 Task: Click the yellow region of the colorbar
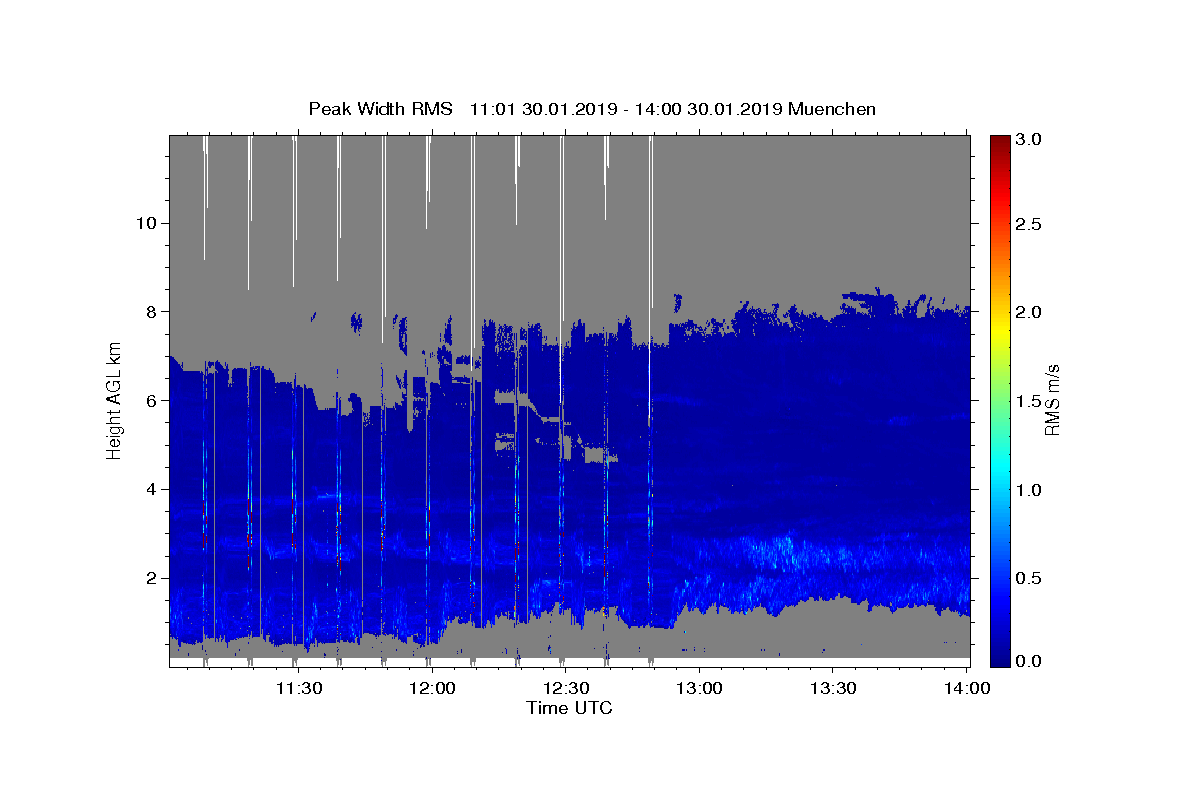(1000, 335)
